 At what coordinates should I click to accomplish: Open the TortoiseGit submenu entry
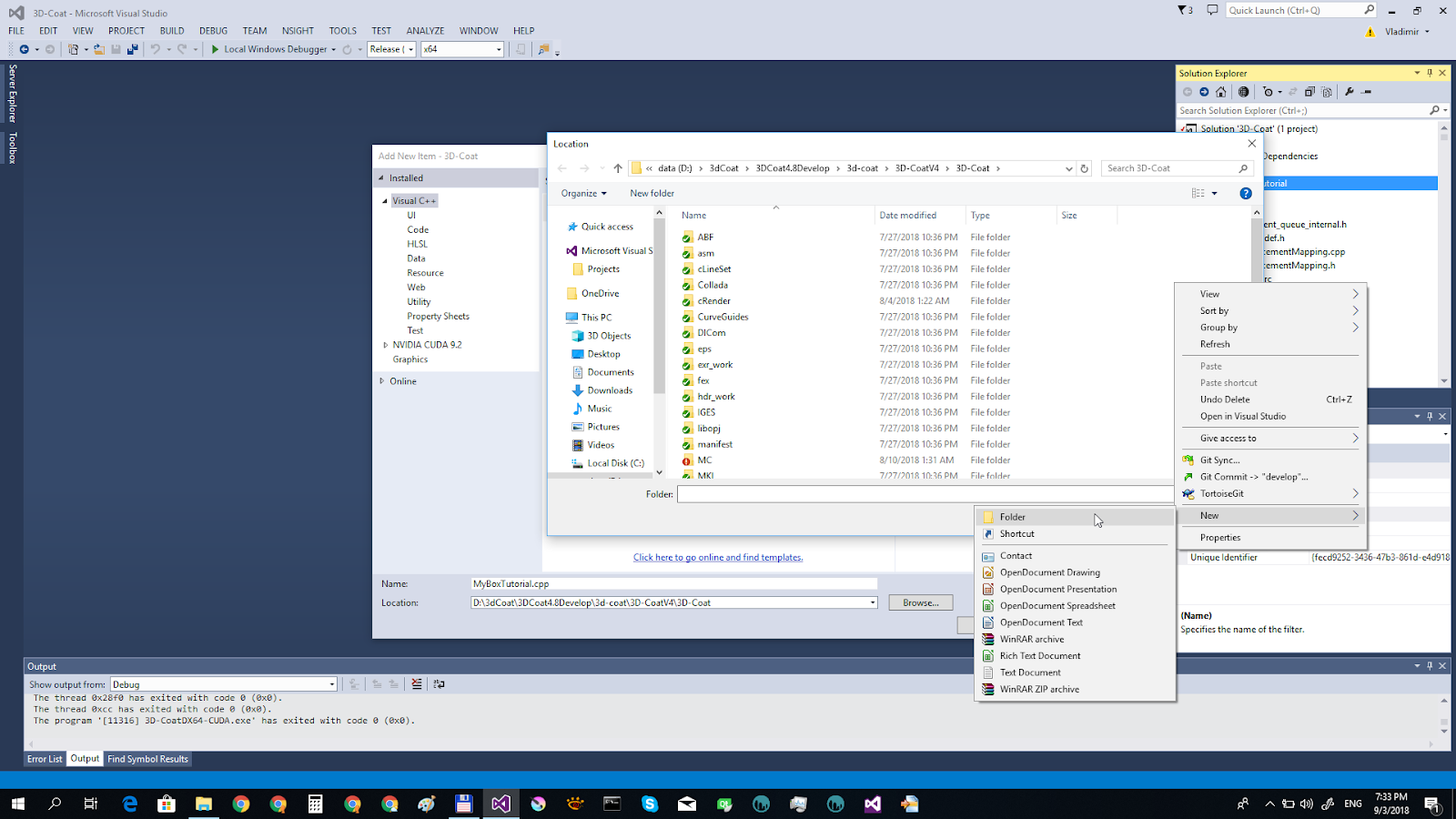pyautogui.click(x=1270, y=493)
